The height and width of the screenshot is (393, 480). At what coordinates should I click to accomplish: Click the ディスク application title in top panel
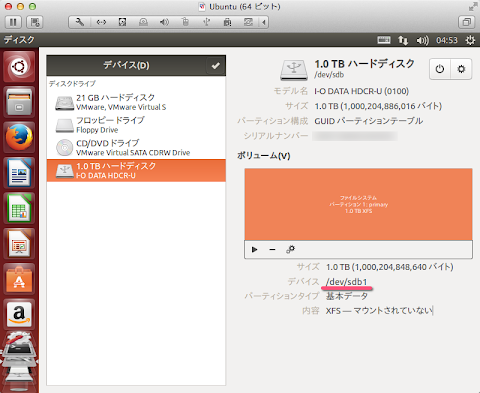click(19, 40)
